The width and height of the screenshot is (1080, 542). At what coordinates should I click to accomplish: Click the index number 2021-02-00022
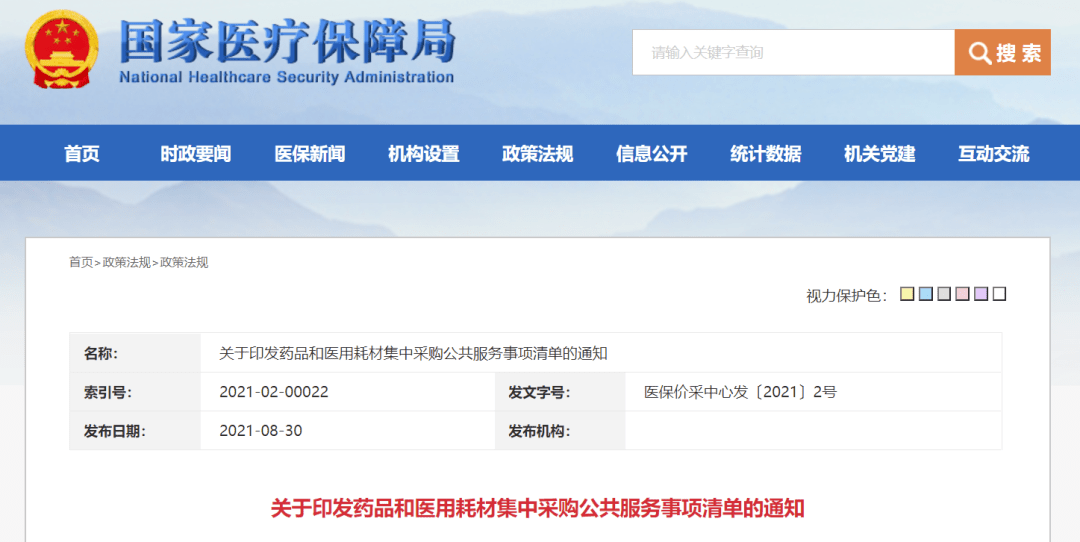(273, 392)
